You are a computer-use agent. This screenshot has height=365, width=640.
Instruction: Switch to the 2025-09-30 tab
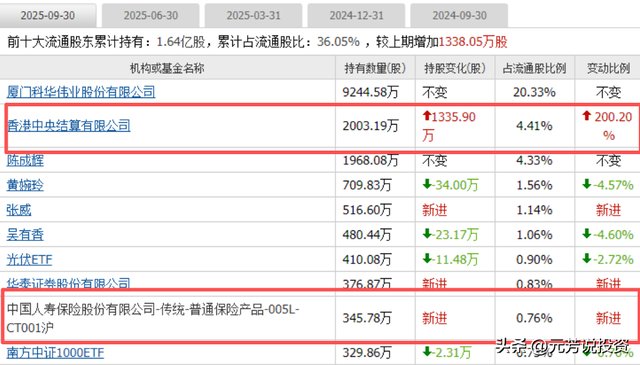point(48,16)
